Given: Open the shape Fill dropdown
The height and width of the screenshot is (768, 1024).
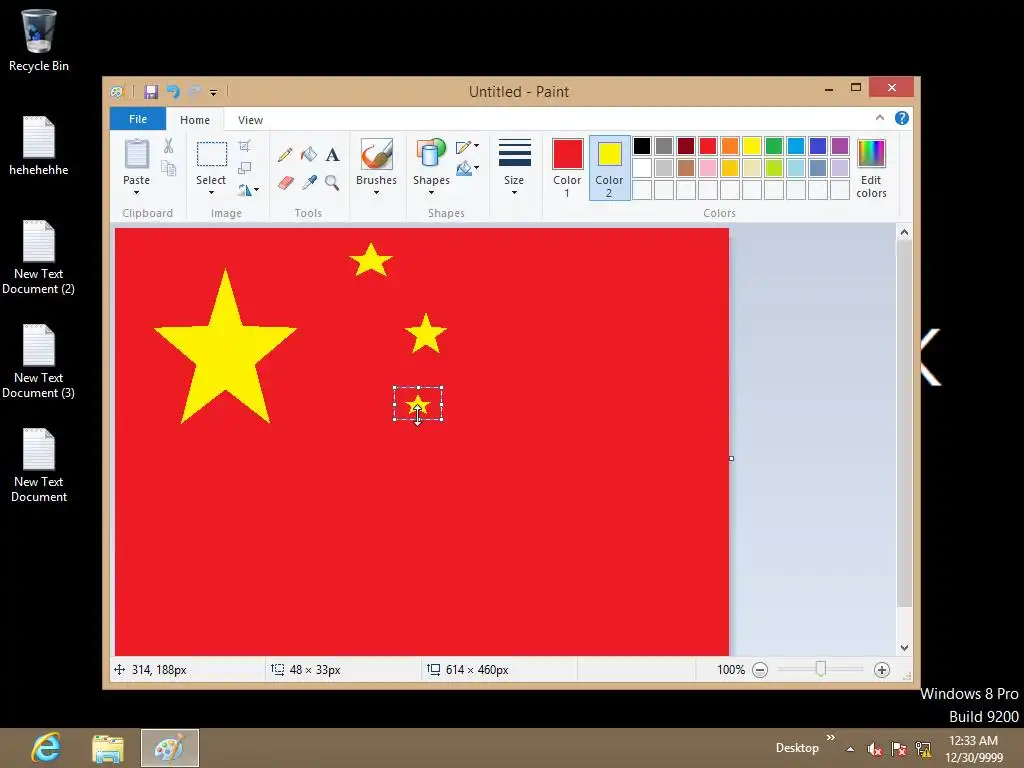Looking at the screenshot, I should pos(468,168).
